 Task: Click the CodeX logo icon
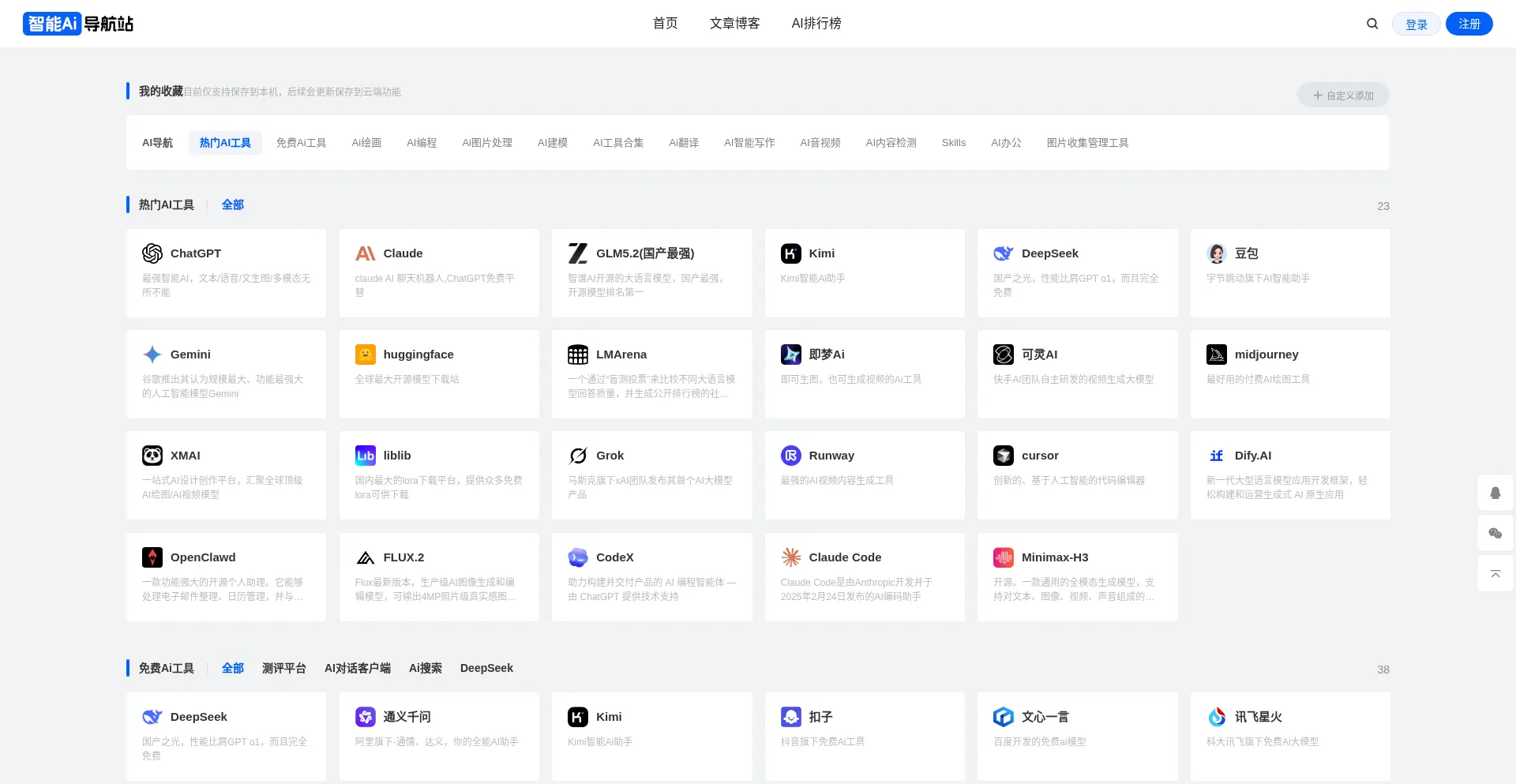click(578, 557)
